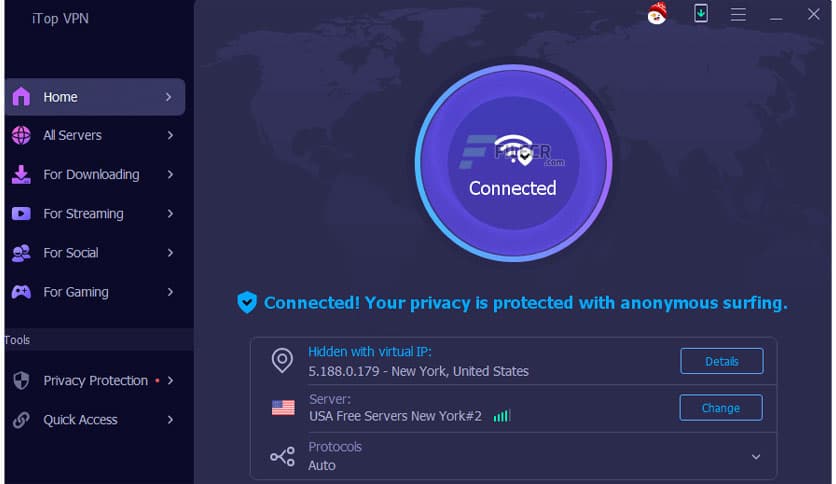Click the Details button for virtual IP
This screenshot has height=484, width=836.
[721, 361]
